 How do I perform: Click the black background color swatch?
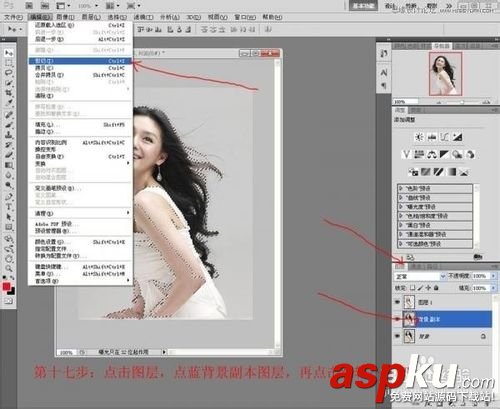click(13, 292)
